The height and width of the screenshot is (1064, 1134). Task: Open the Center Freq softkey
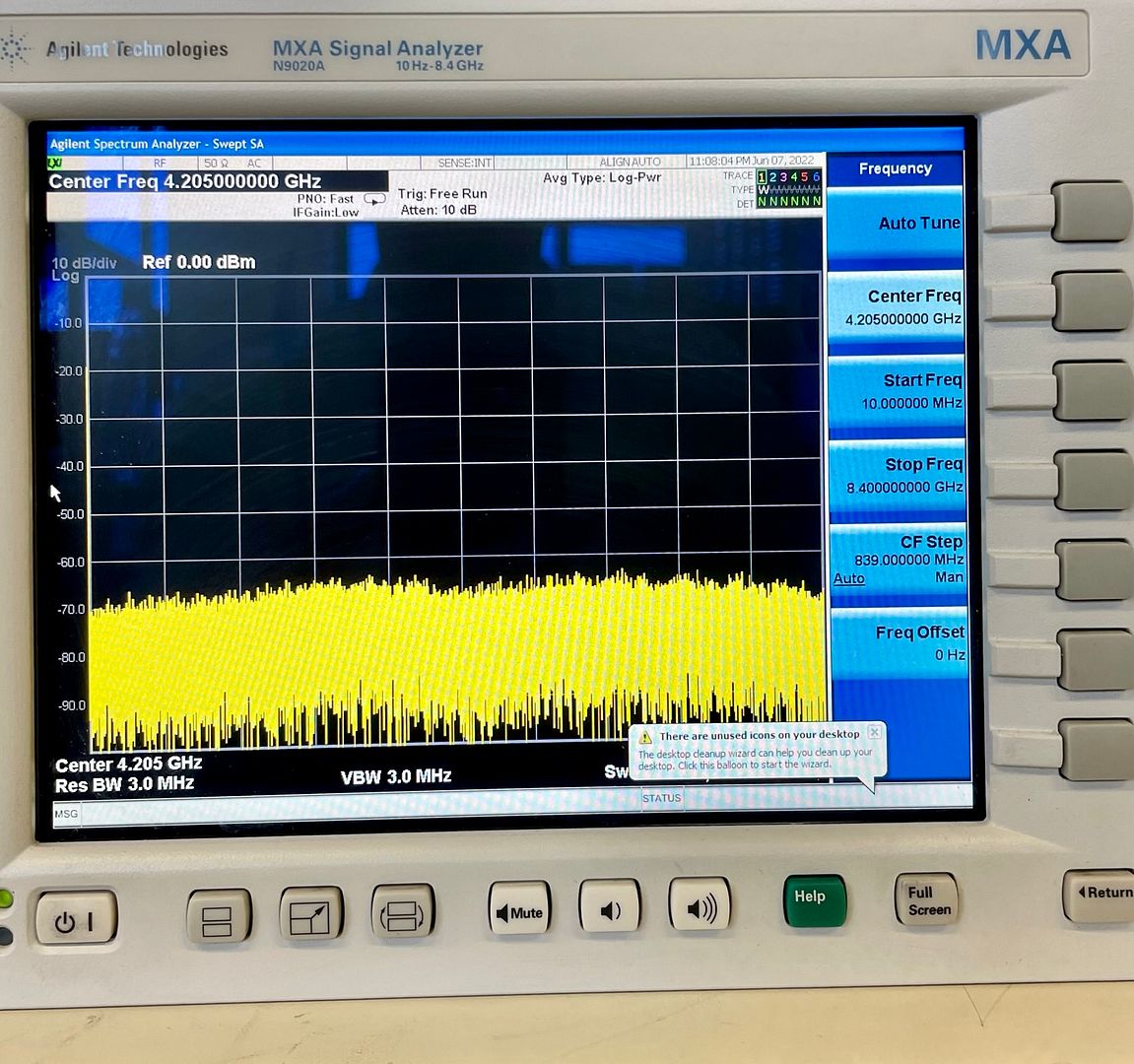coord(896,307)
